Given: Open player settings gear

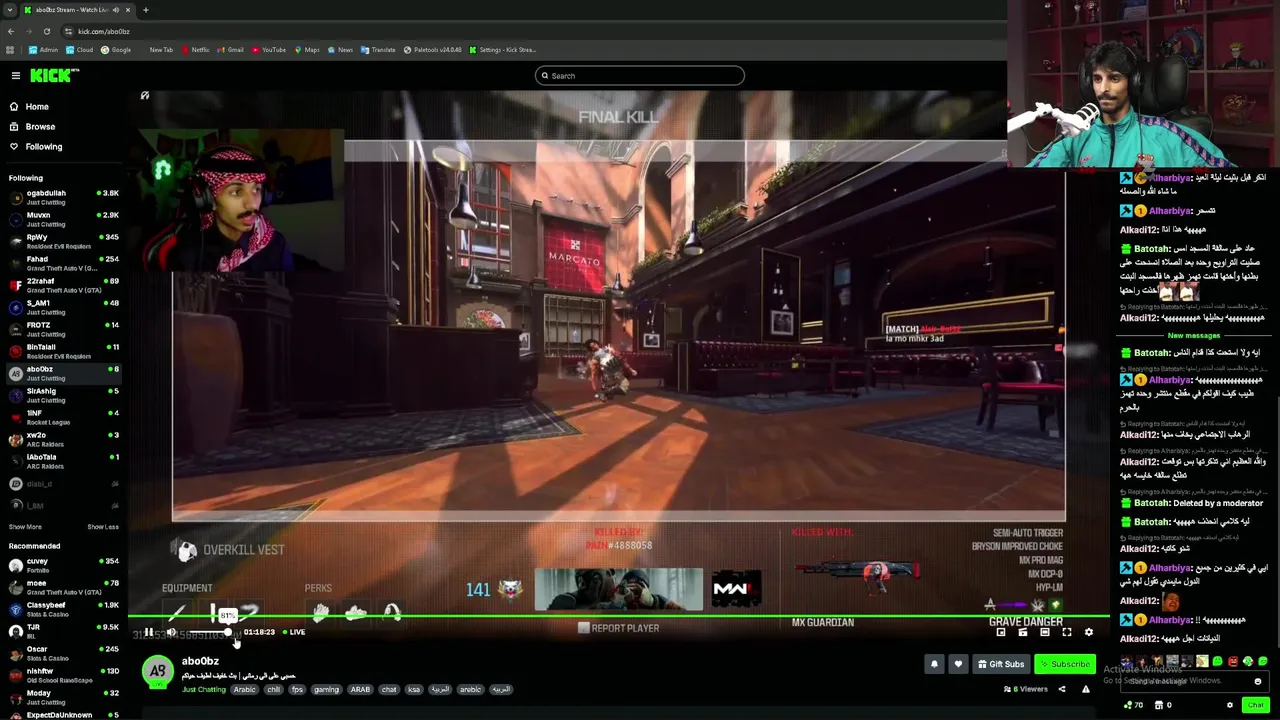Looking at the screenshot, I should click(1089, 632).
